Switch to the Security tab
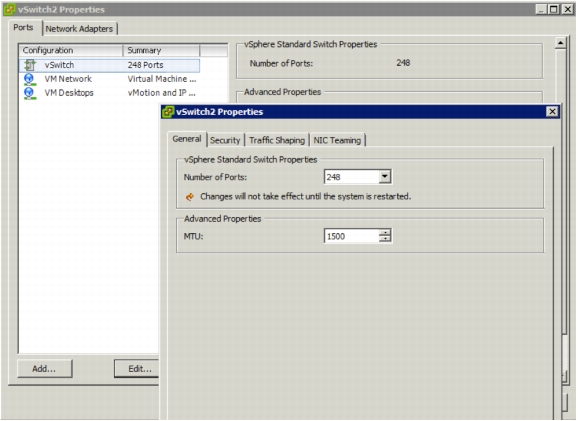578x421 pixels. tap(225, 140)
